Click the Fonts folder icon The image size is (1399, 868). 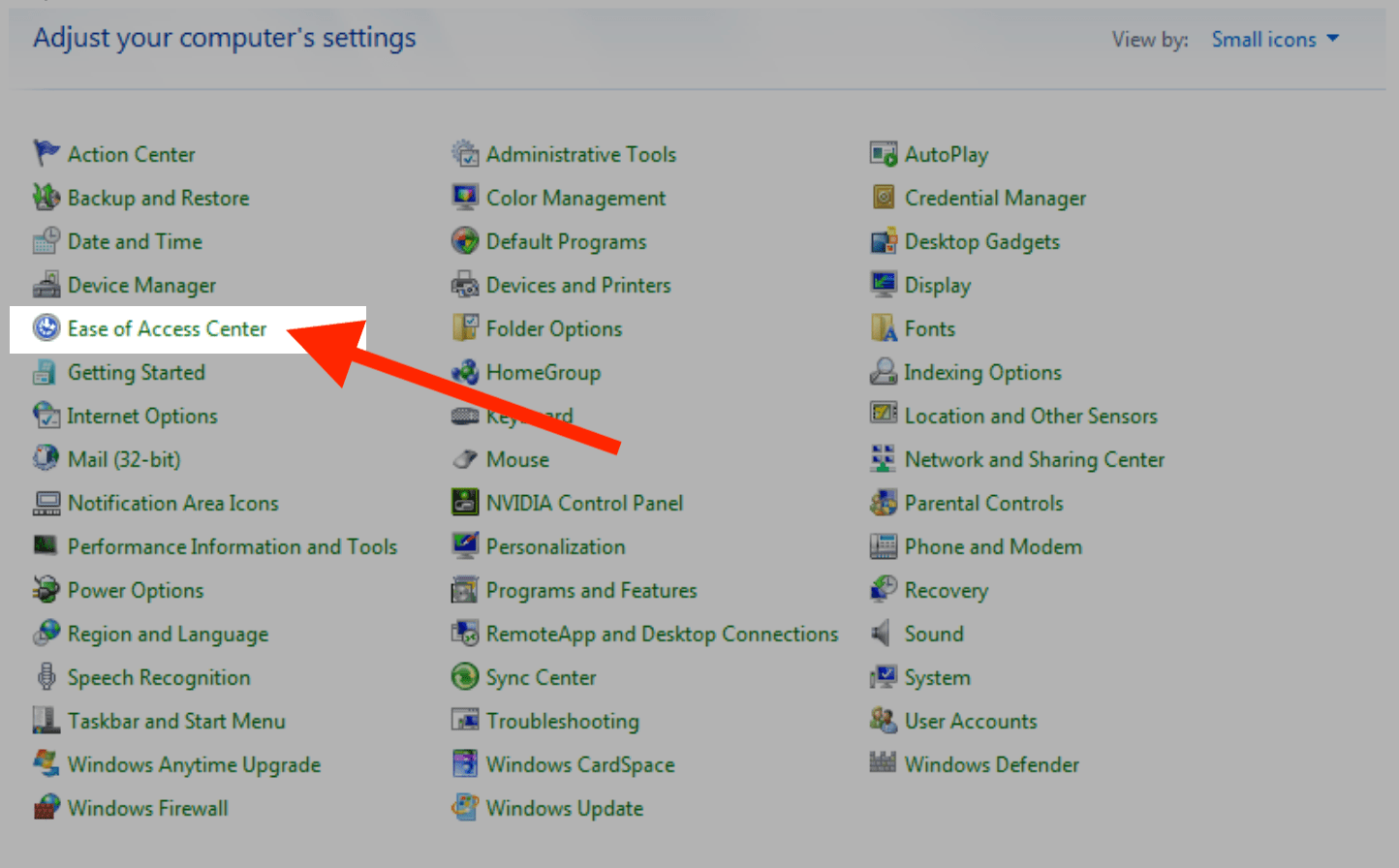coord(884,327)
